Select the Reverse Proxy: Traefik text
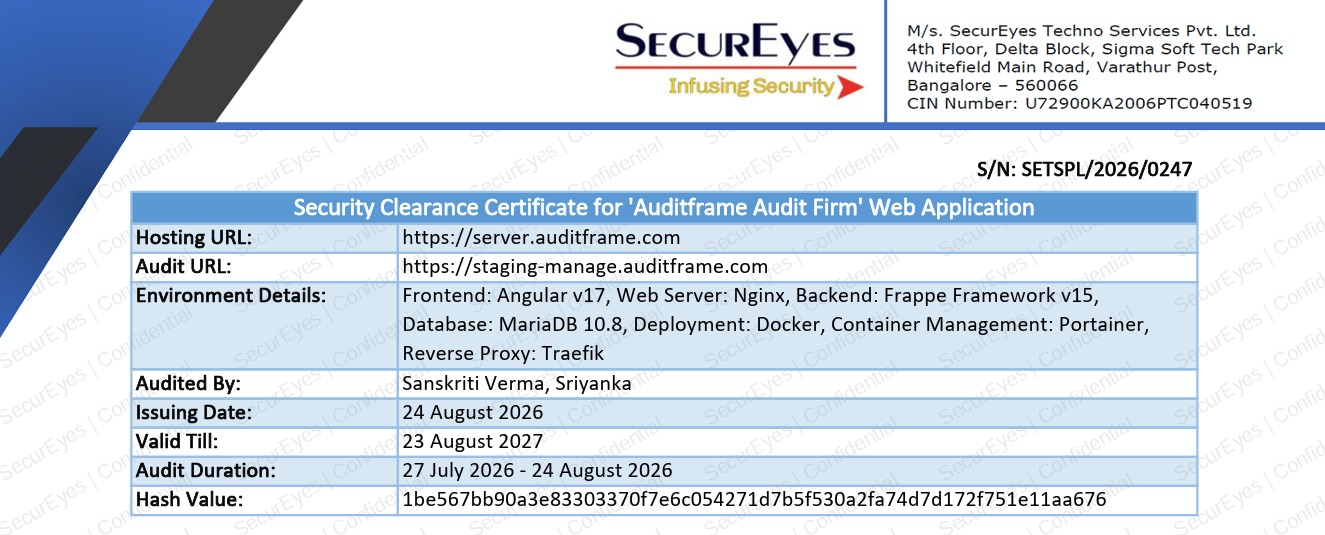 pyautogui.click(x=503, y=354)
